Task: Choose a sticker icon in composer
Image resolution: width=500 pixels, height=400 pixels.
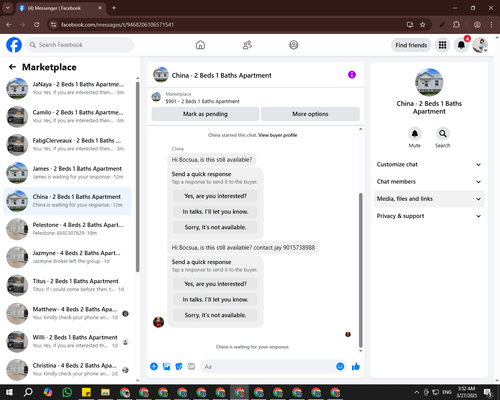Action: coord(179,367)
